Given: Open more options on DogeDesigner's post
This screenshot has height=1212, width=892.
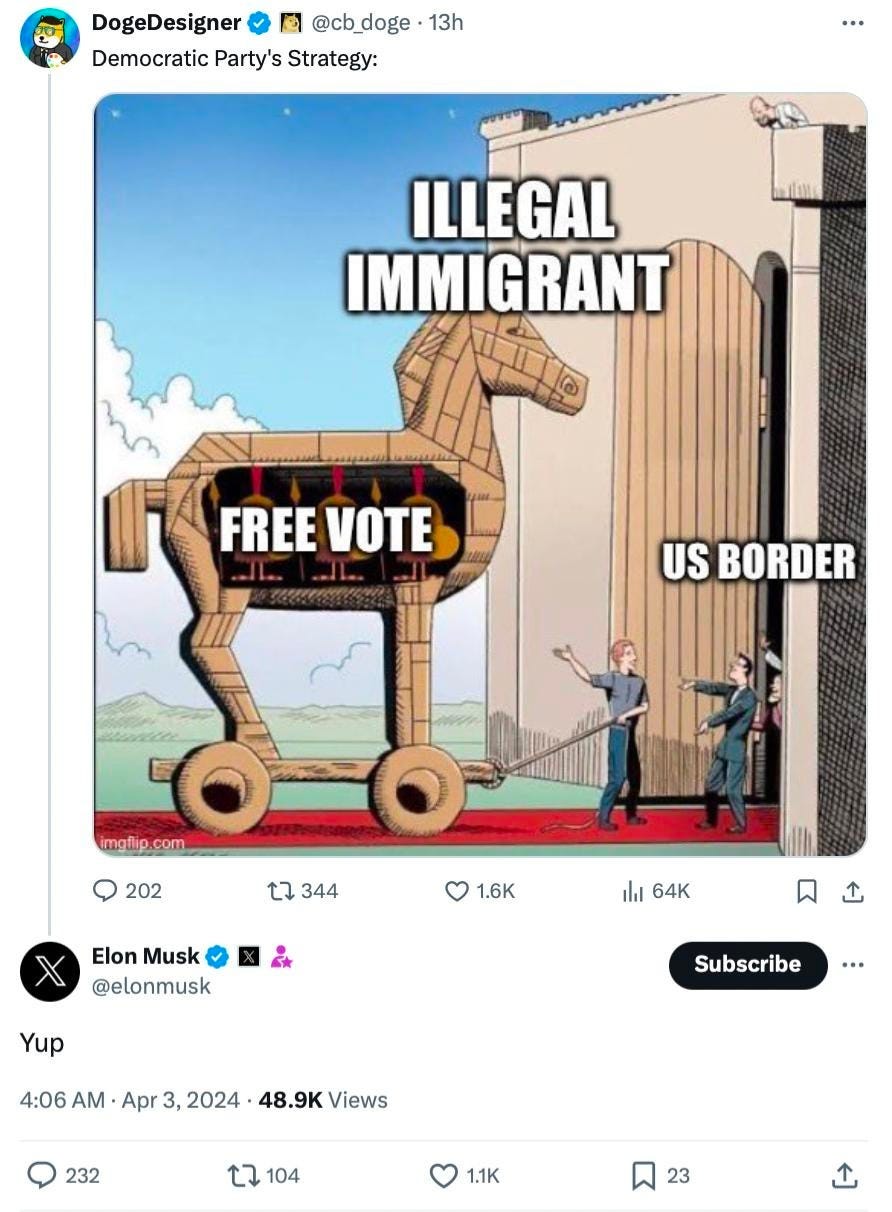Looking at the screenshot, I should coord(852,22).
